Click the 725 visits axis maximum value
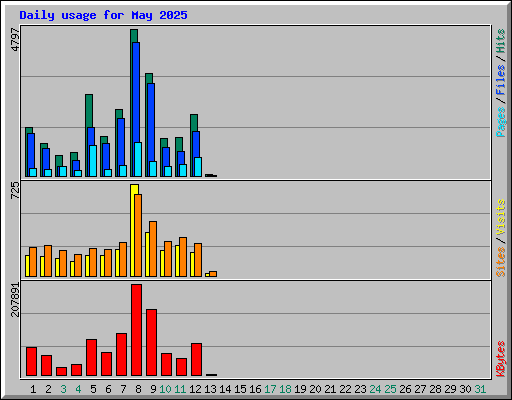Image resolution: width=512 pixels, height=400 pixels. [15, 190]
